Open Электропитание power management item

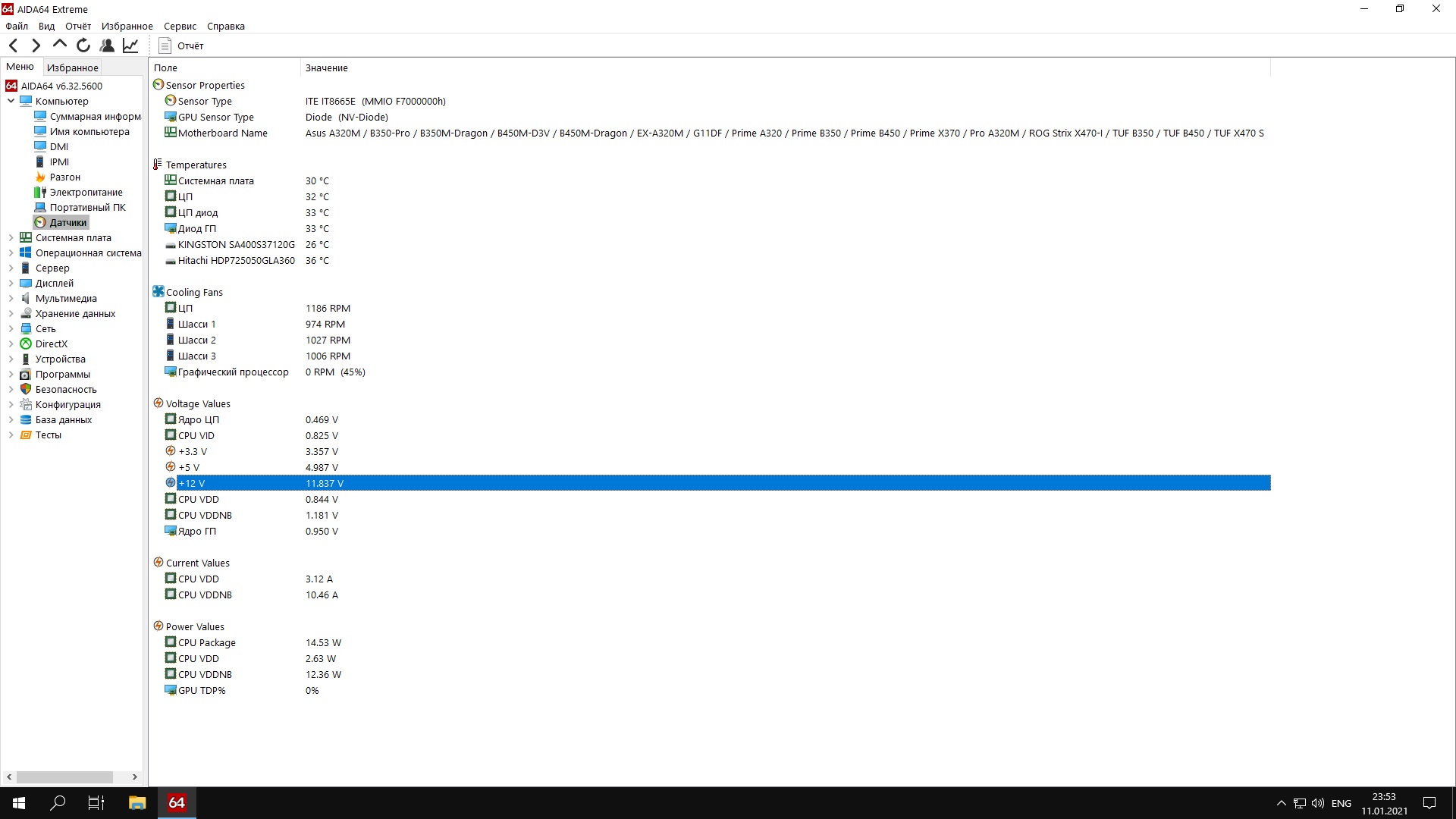(79, 192)
